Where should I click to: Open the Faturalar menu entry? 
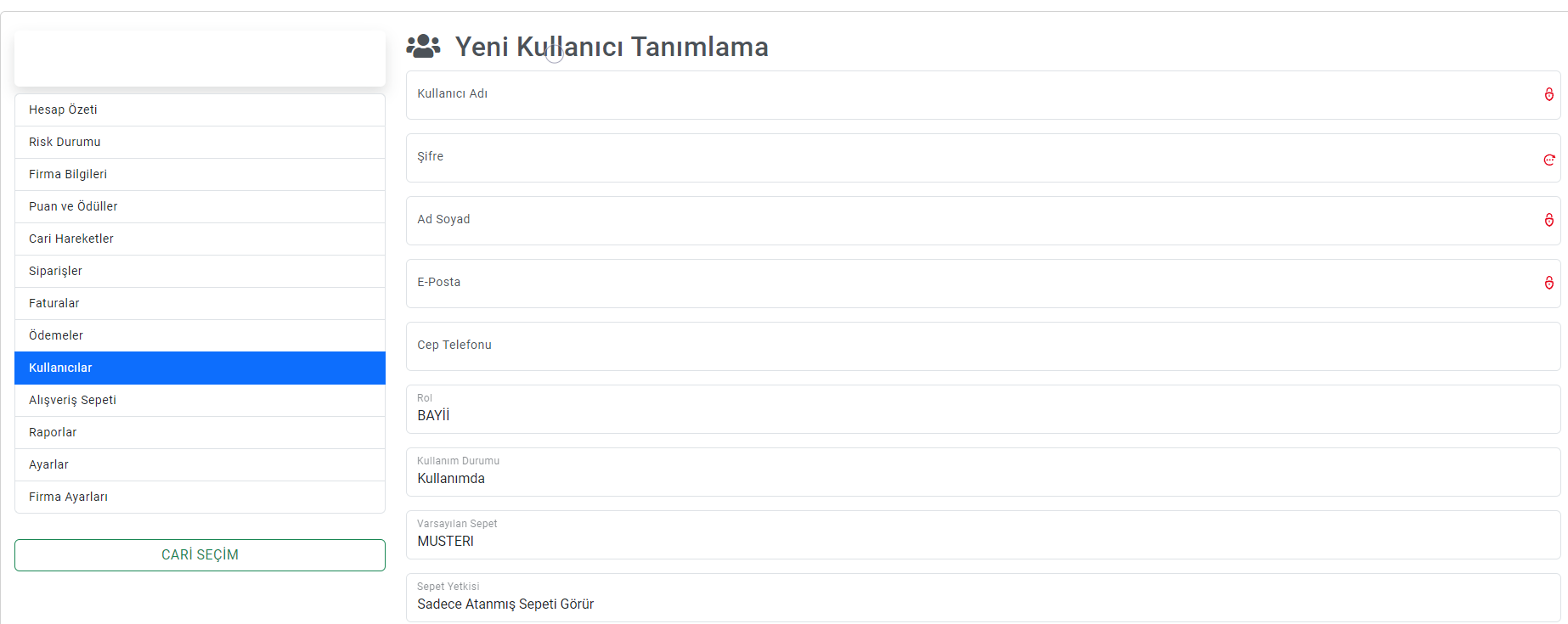pyautogui.click(x=200, y=303)
